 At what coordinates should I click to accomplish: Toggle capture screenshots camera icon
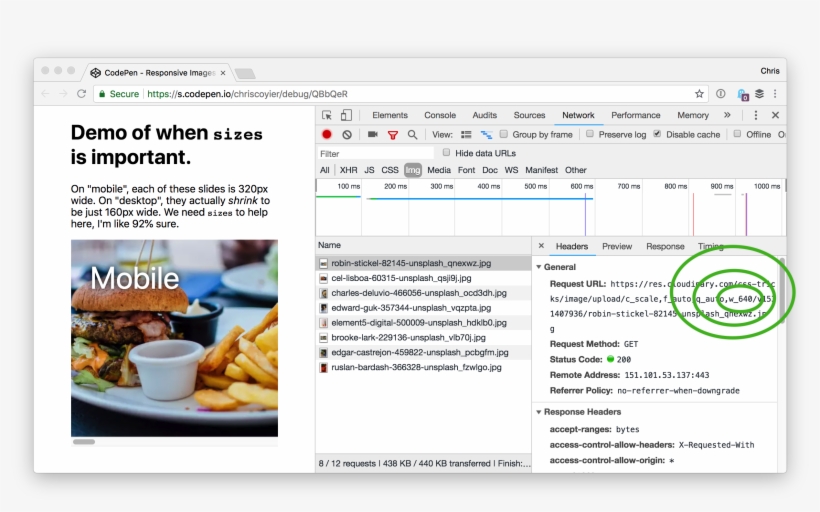pos(373,134)
